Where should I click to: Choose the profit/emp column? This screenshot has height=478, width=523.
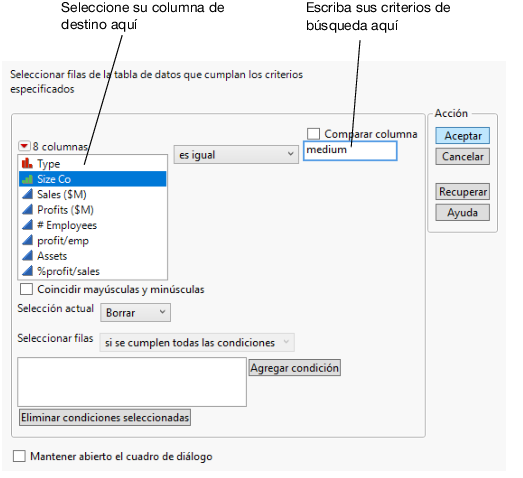[x=92, y=241]
